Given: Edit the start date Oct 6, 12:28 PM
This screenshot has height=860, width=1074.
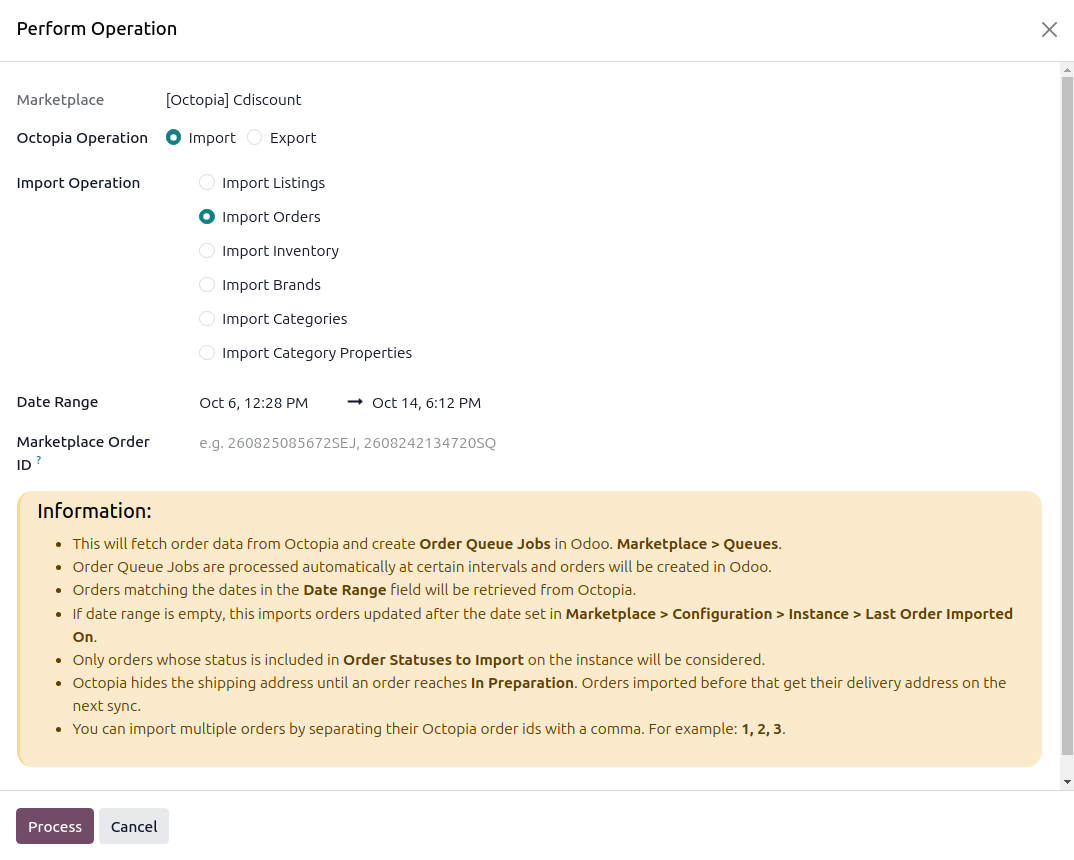Looking at the screenshot, I should (x=254, y=403).
